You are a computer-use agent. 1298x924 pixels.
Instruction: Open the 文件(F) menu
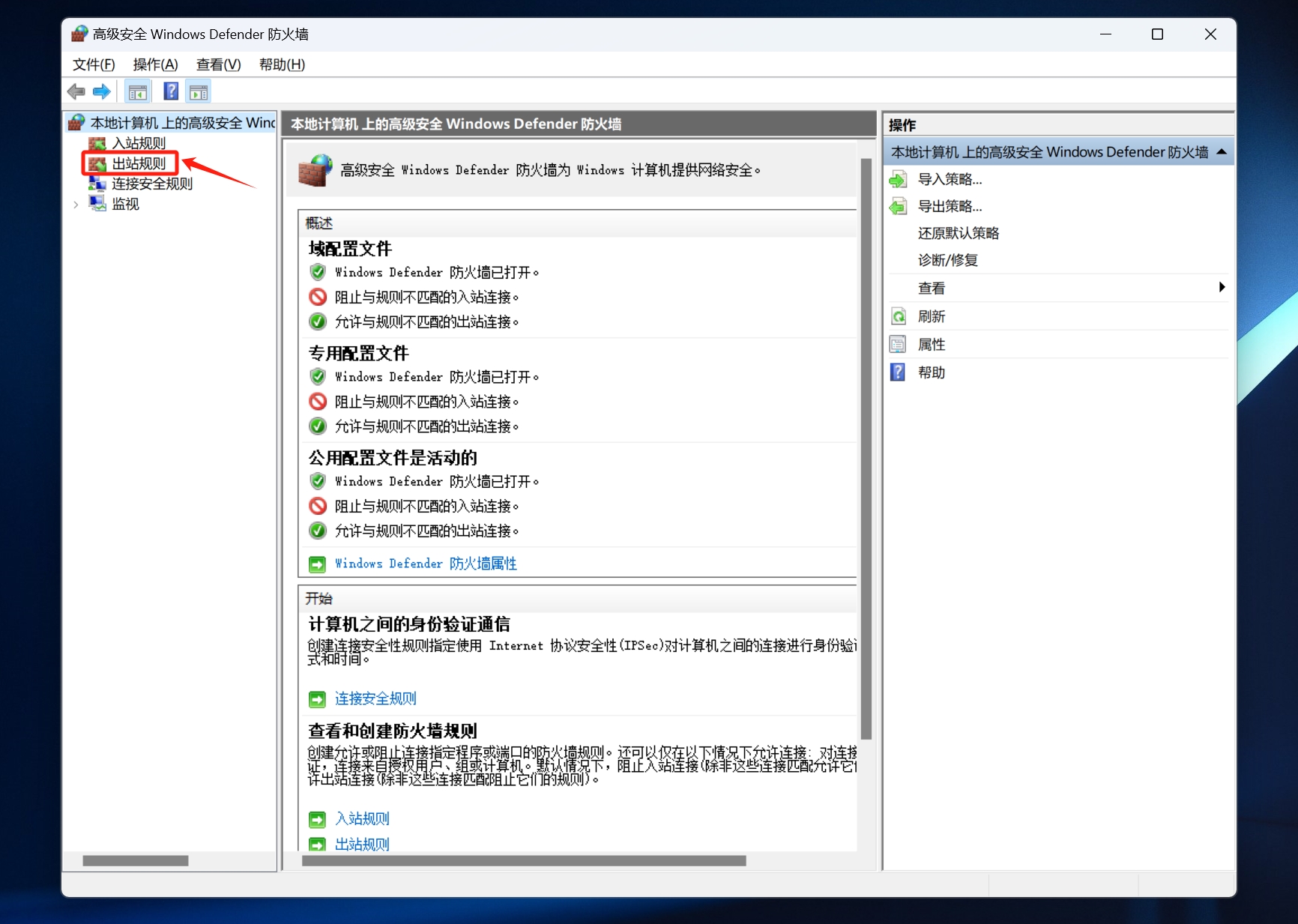pyautogui.click(x=94, y=64)
